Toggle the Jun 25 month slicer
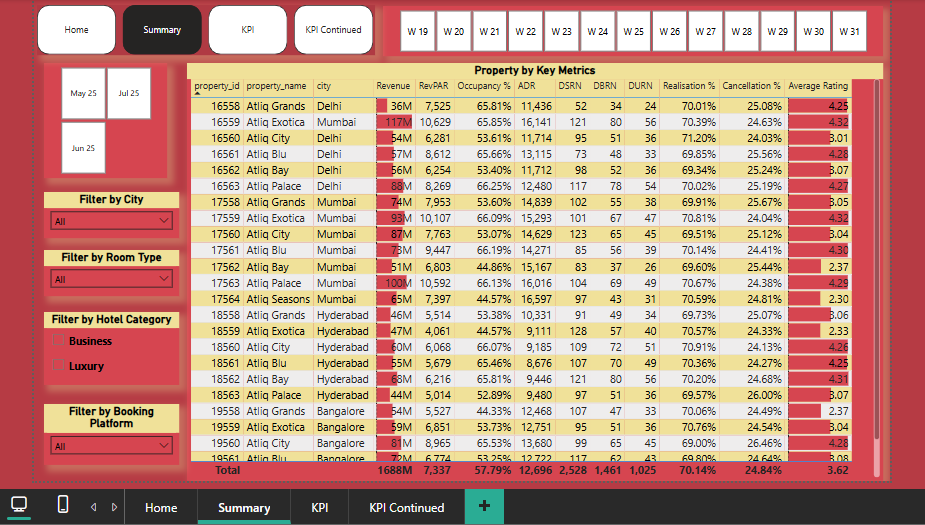 click(83, 148)
